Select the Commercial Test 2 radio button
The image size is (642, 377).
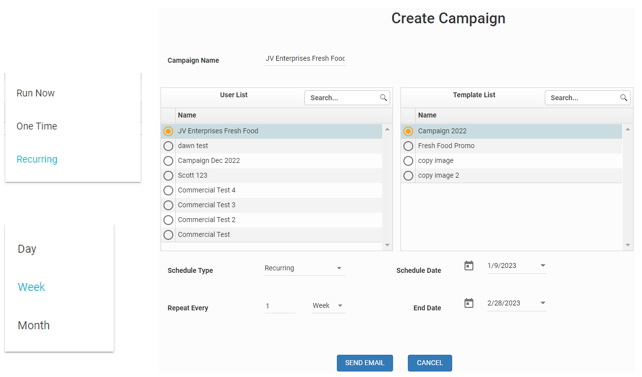[x=168, y=220]
